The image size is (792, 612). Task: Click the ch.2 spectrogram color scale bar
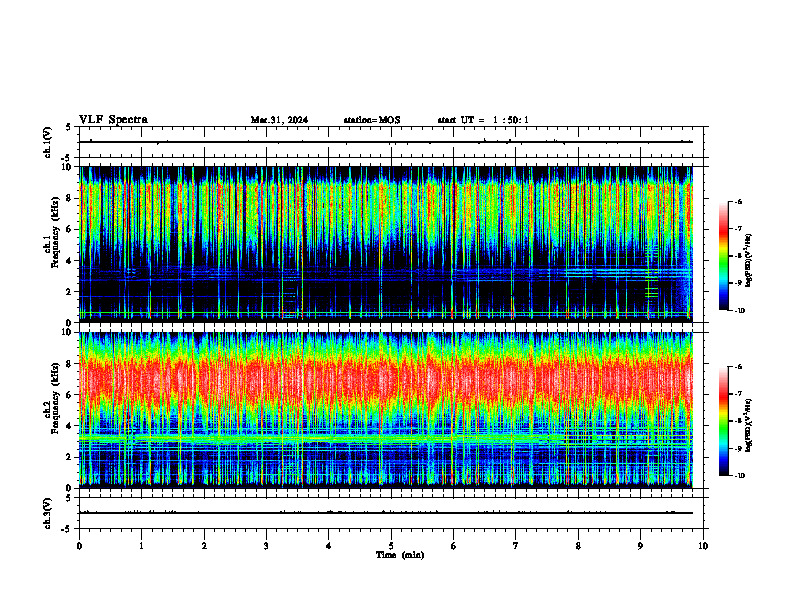click(x=724, y=421)
